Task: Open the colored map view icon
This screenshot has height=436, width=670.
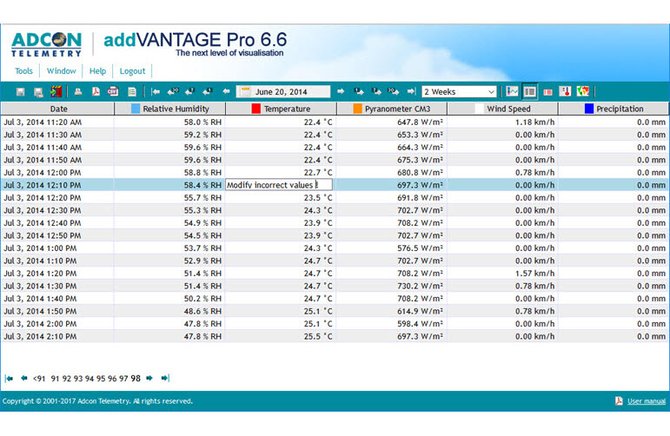Action: click(583, 91)
